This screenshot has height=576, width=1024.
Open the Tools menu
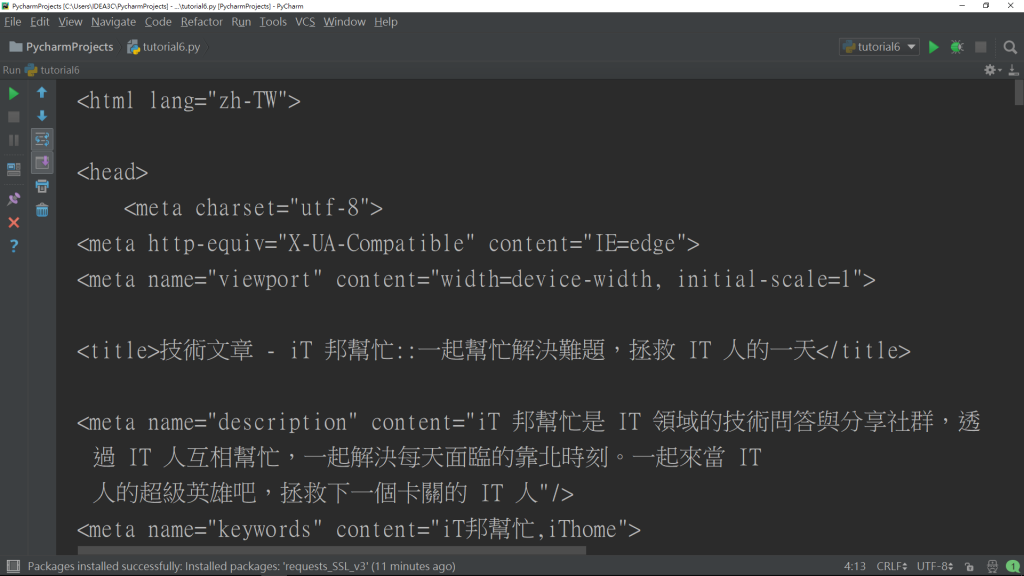click(x=273, y=22)
